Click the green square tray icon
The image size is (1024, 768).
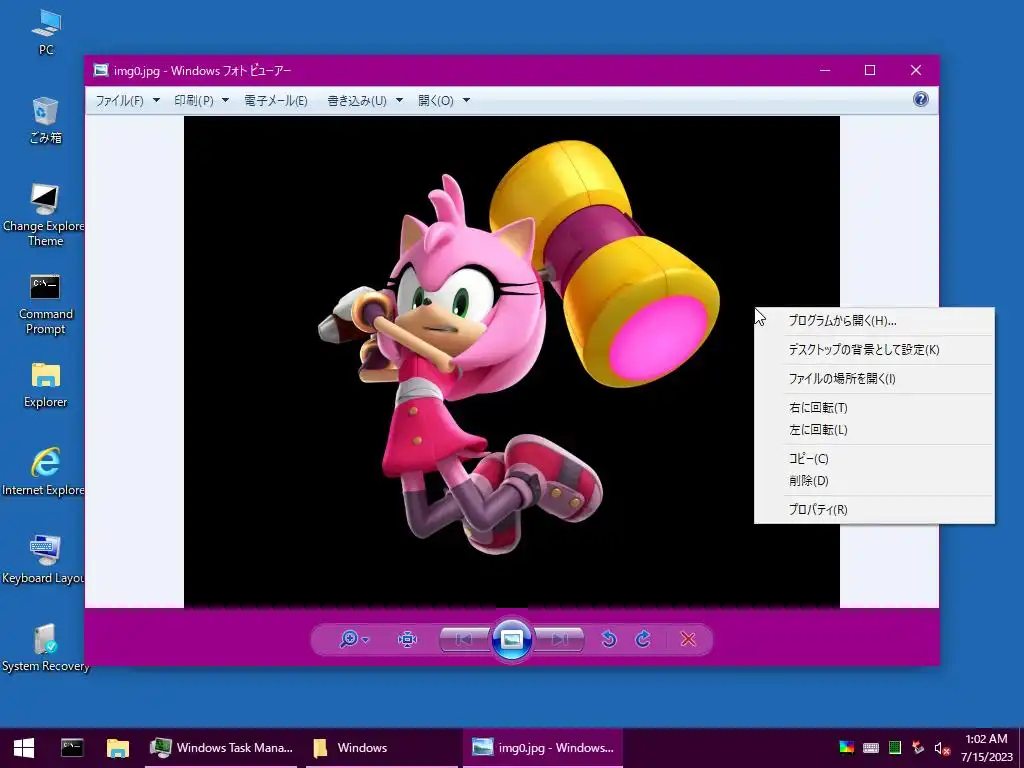point(895,748)
